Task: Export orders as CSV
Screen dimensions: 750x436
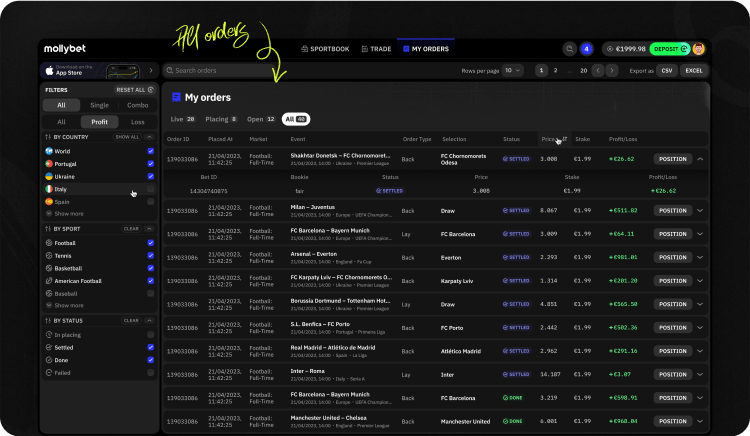Action: (x=667, y=71)
